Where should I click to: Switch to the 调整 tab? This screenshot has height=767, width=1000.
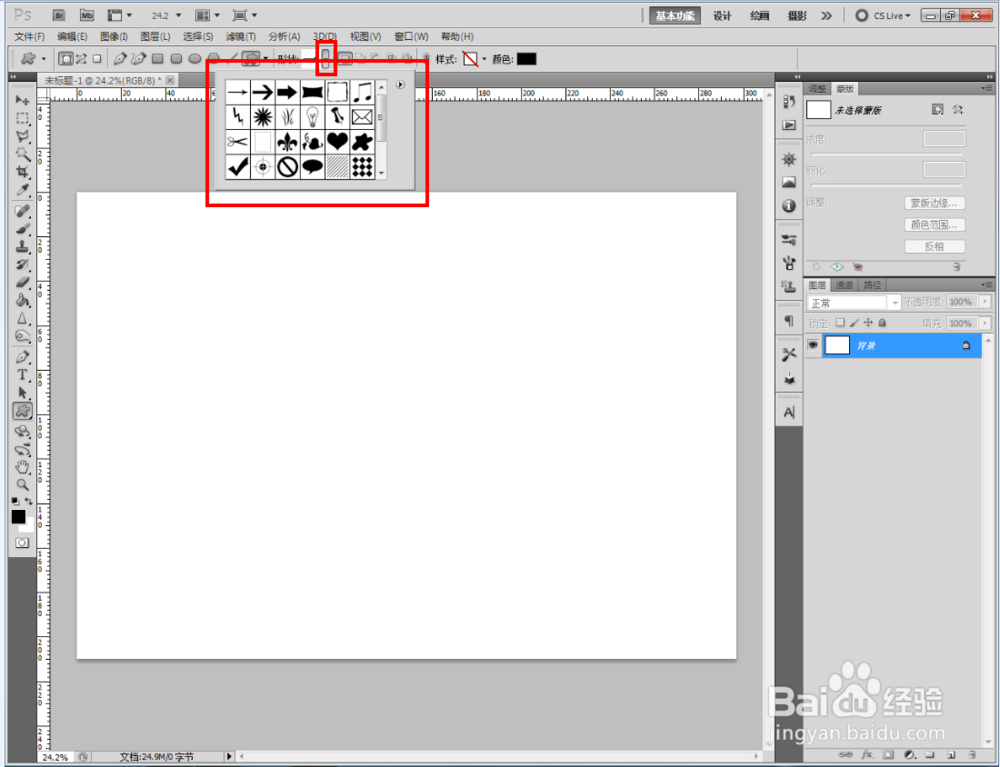(817, 89)
